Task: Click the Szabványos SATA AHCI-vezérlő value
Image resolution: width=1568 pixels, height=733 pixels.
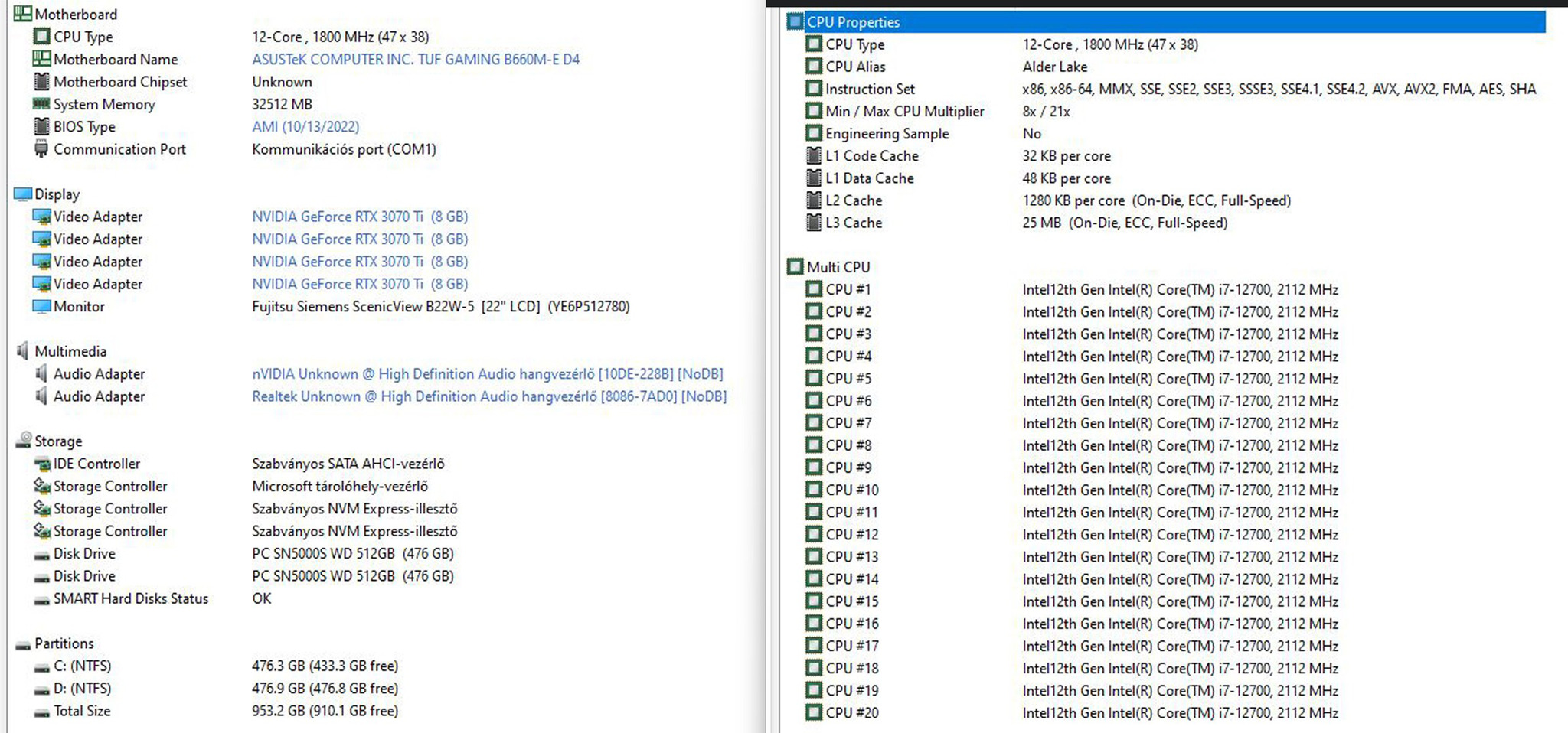Action: pos(348,464)
